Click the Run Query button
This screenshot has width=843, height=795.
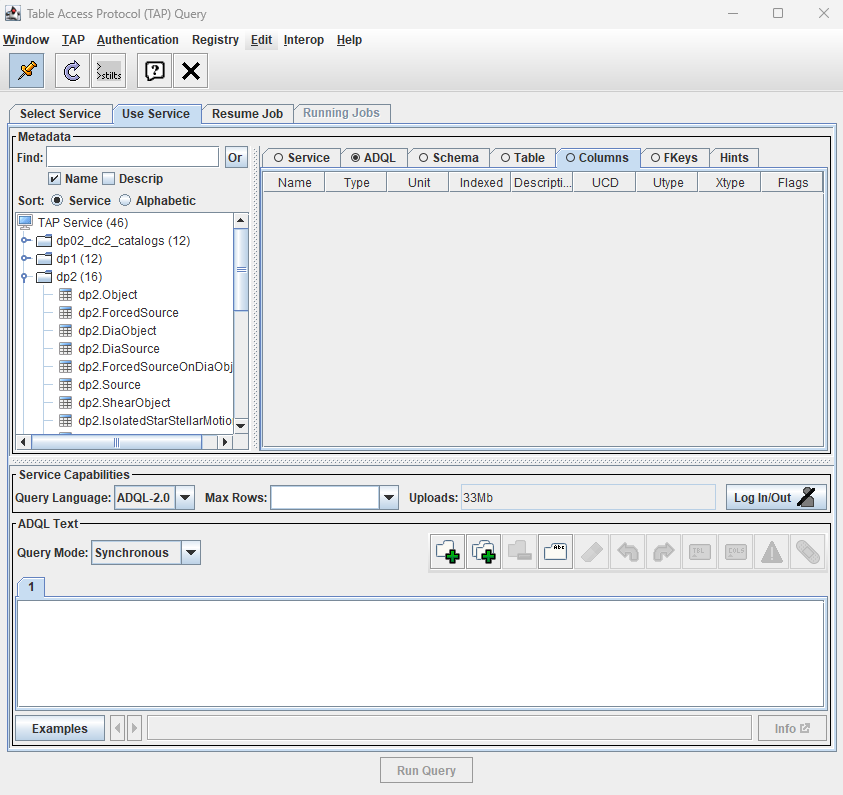(426, 770)
